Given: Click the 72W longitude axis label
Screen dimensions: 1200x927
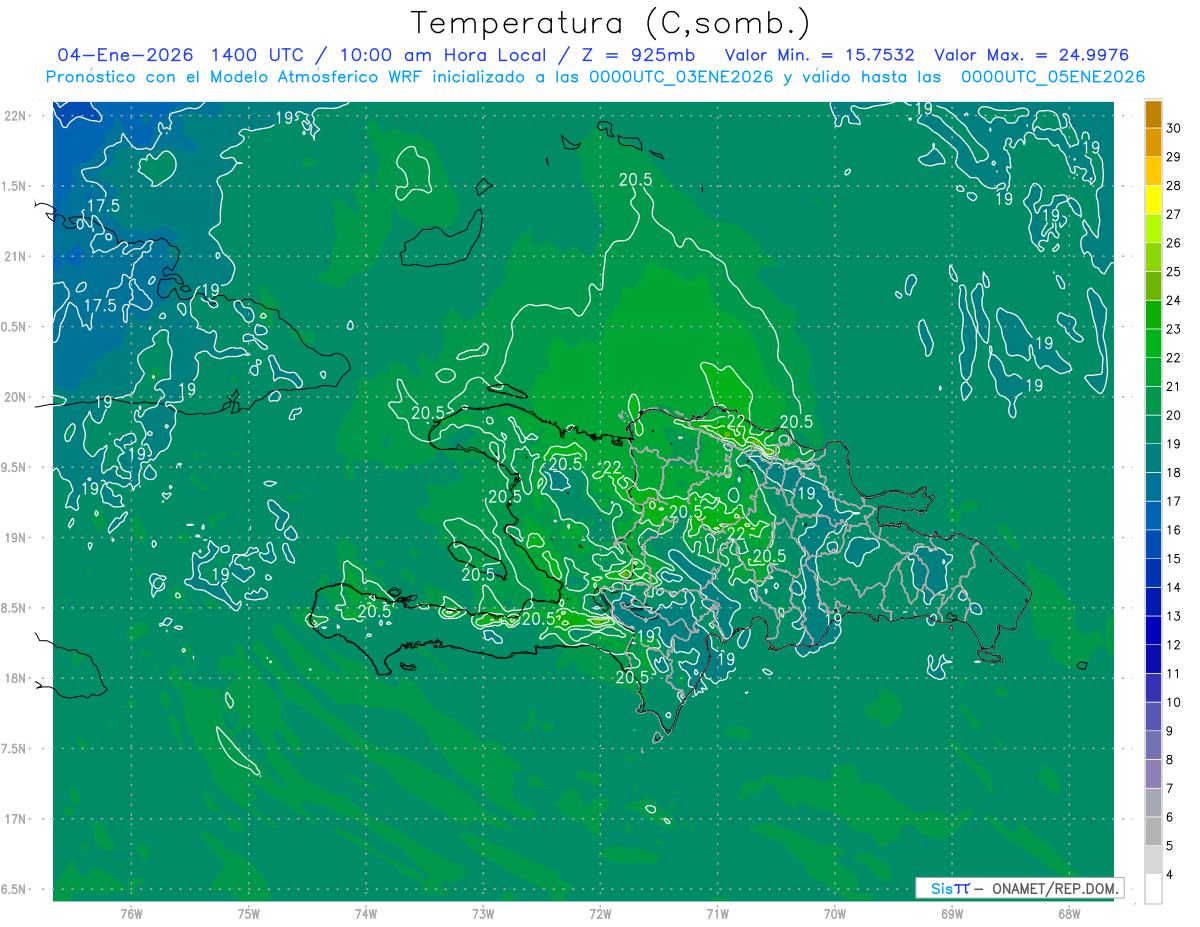Looking at the screenshot, I should [600, 913].
